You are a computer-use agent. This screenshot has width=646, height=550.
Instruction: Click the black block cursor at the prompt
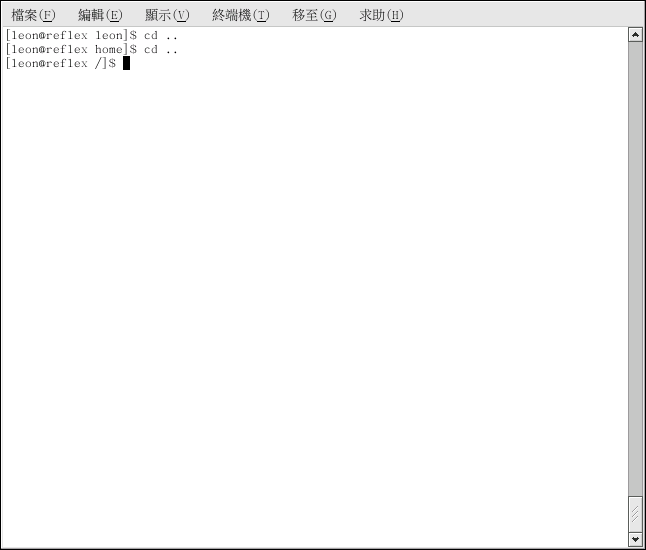tap(127, 64)
